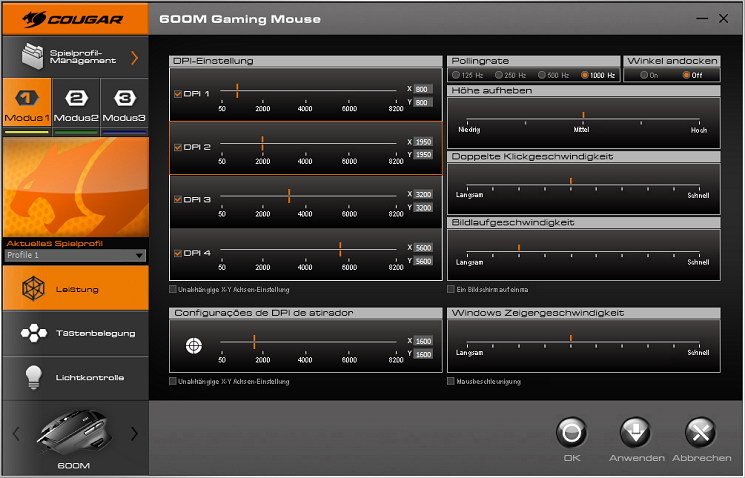Switch to the Modus3 tab
This screenshot has width=745, height=478.
point(124,105)
